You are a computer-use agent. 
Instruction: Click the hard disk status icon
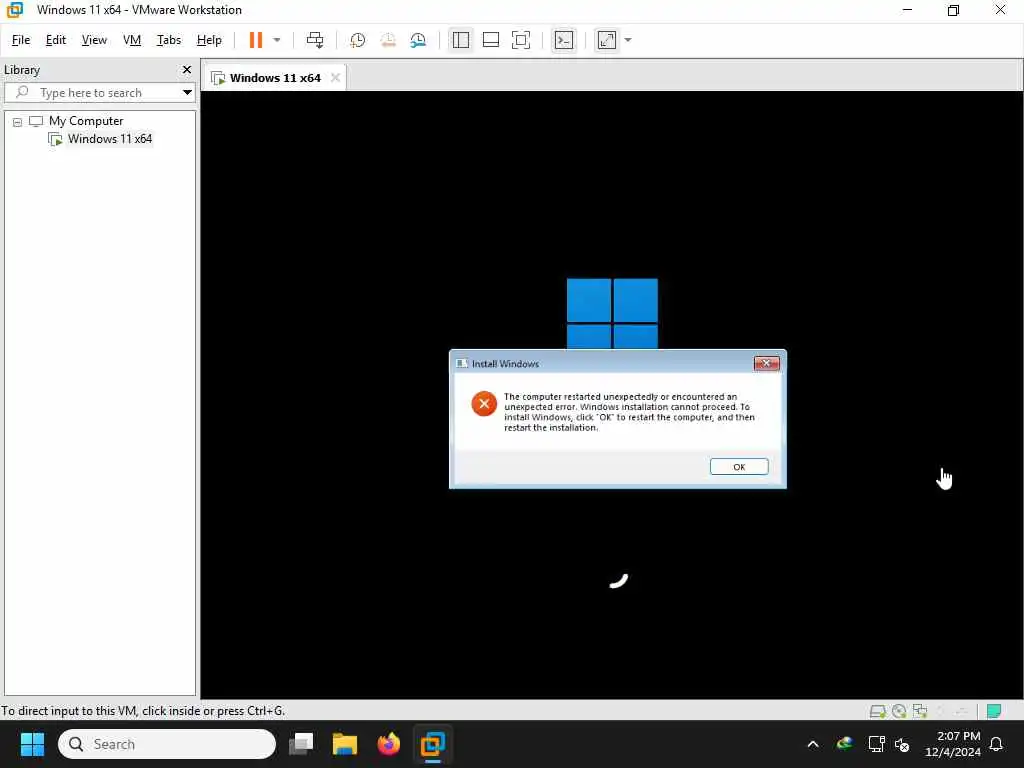pos(877,711)
